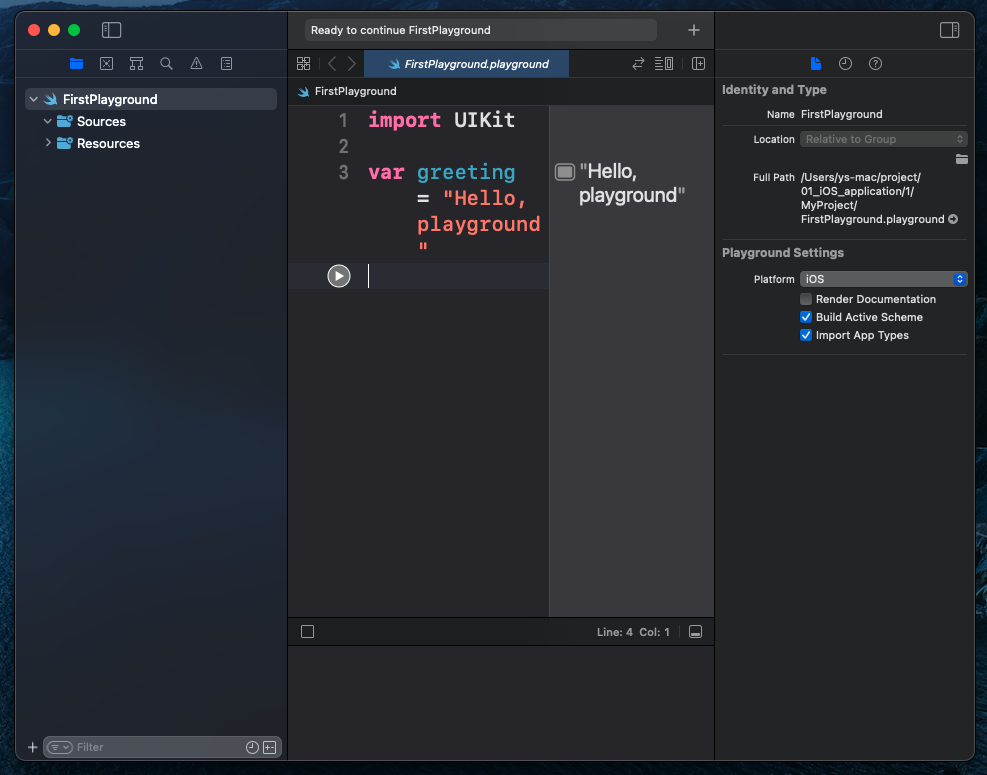Stop playground execution square button
987x775 pixels.
pyautogui.click(x=307, y=631)
